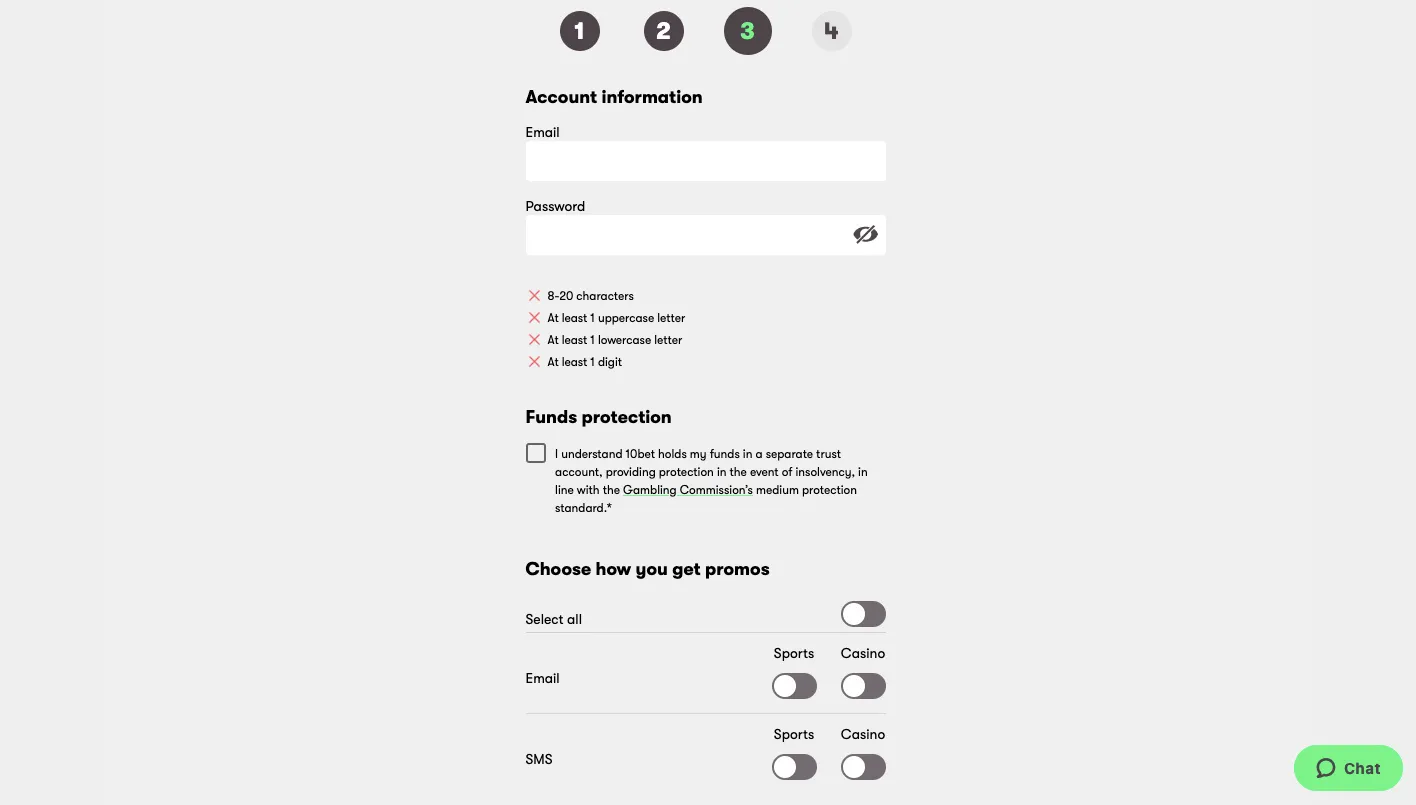
Task: Tick the funds protection checkbox
Action: coord(536,453)
